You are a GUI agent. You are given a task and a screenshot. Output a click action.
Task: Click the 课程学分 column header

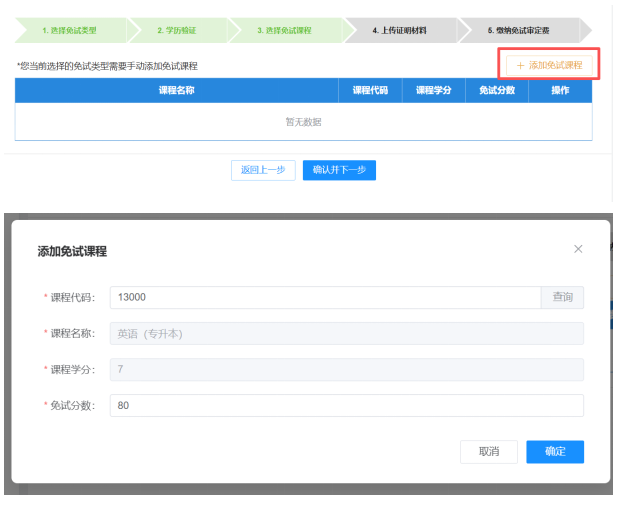click(434, 90)
